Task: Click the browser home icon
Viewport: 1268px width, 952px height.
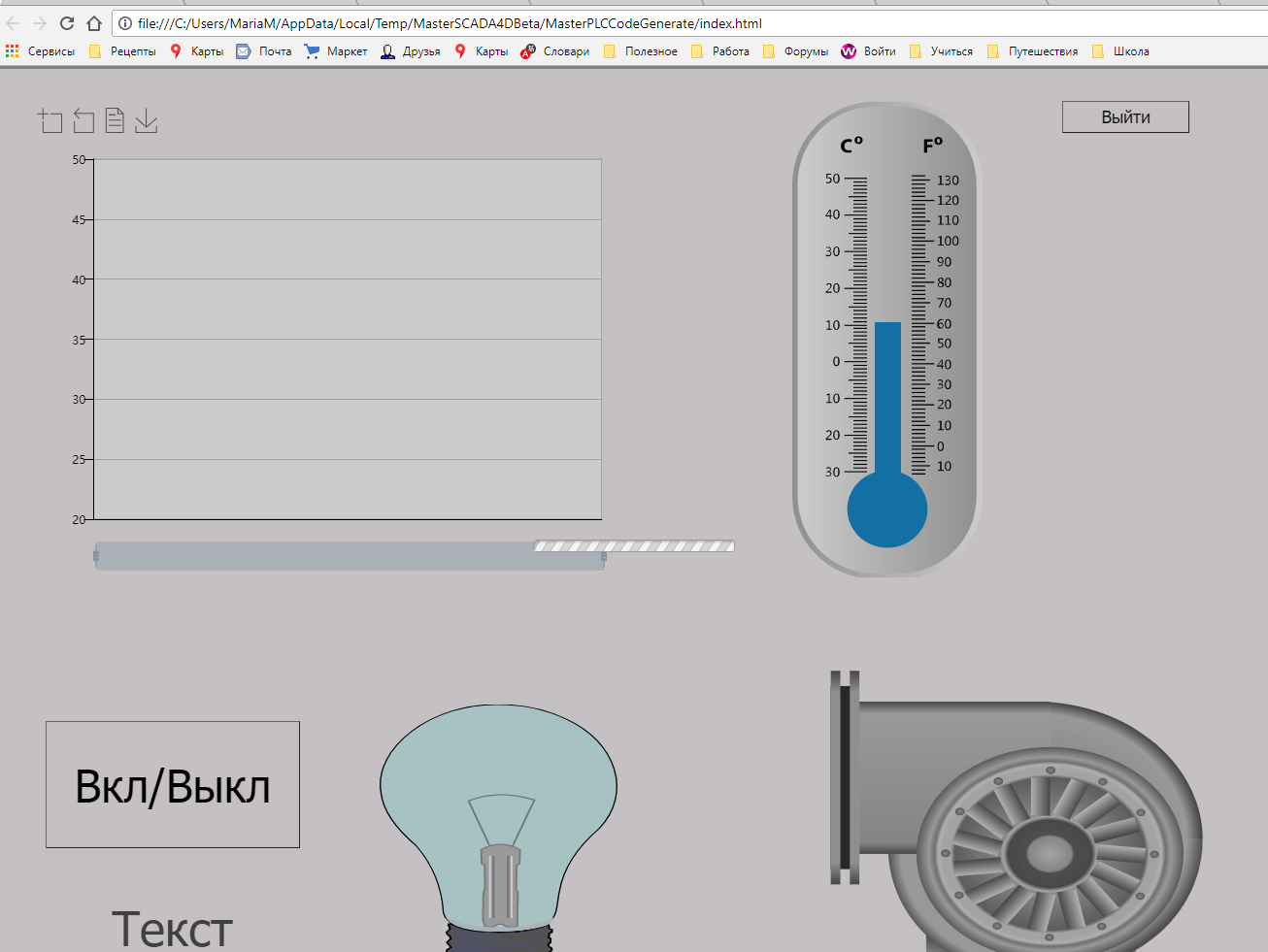Action: click(x=94, y=23)
